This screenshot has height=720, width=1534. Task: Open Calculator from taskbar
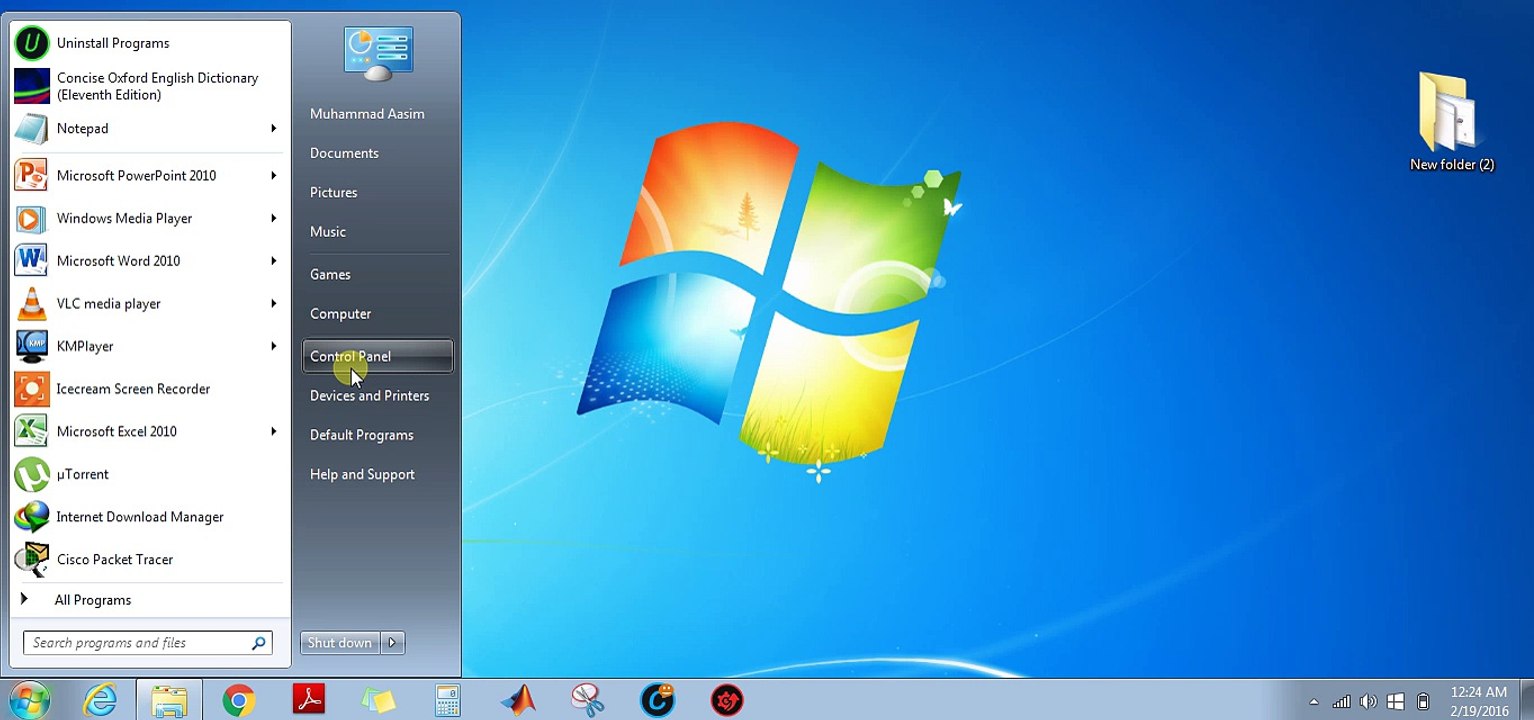click(x=448, y=700)
